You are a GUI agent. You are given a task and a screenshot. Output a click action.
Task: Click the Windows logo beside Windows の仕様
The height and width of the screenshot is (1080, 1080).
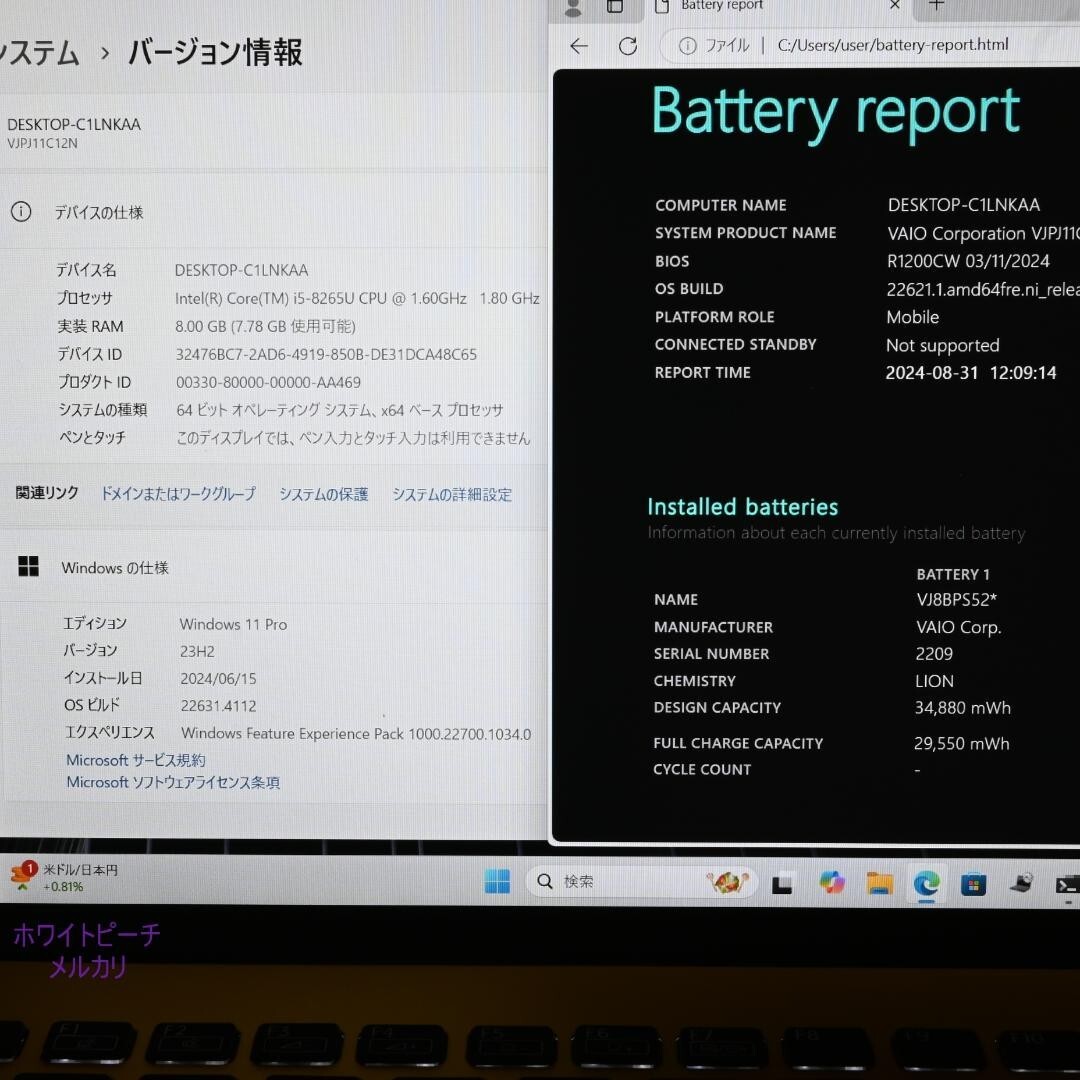pyautogui.click(x=28, y=566)
